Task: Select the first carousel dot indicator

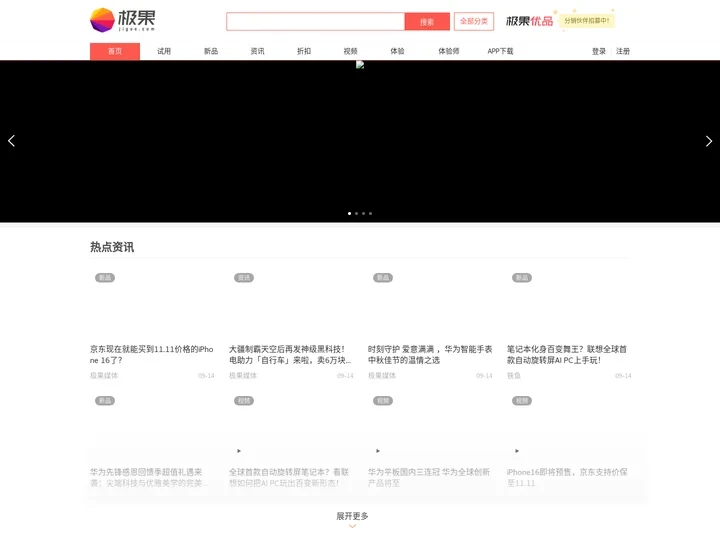Action: (x=349, y=214)
